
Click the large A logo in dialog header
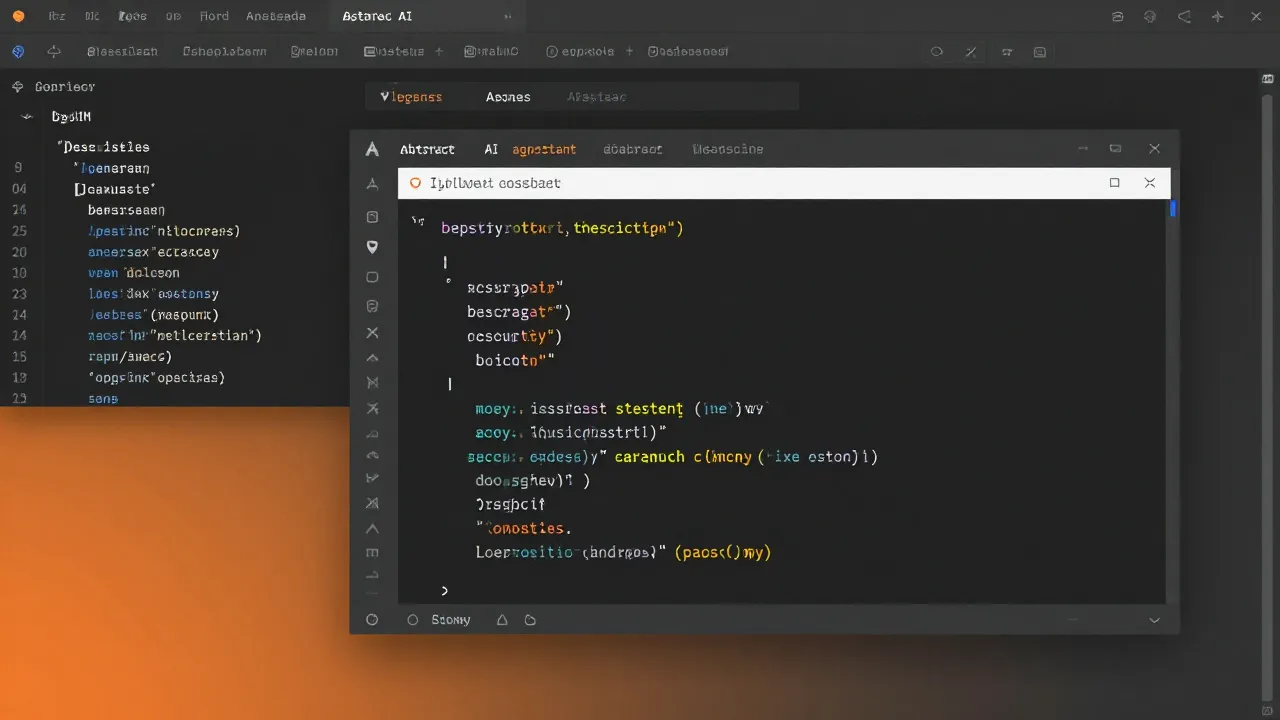click(372, 149)
